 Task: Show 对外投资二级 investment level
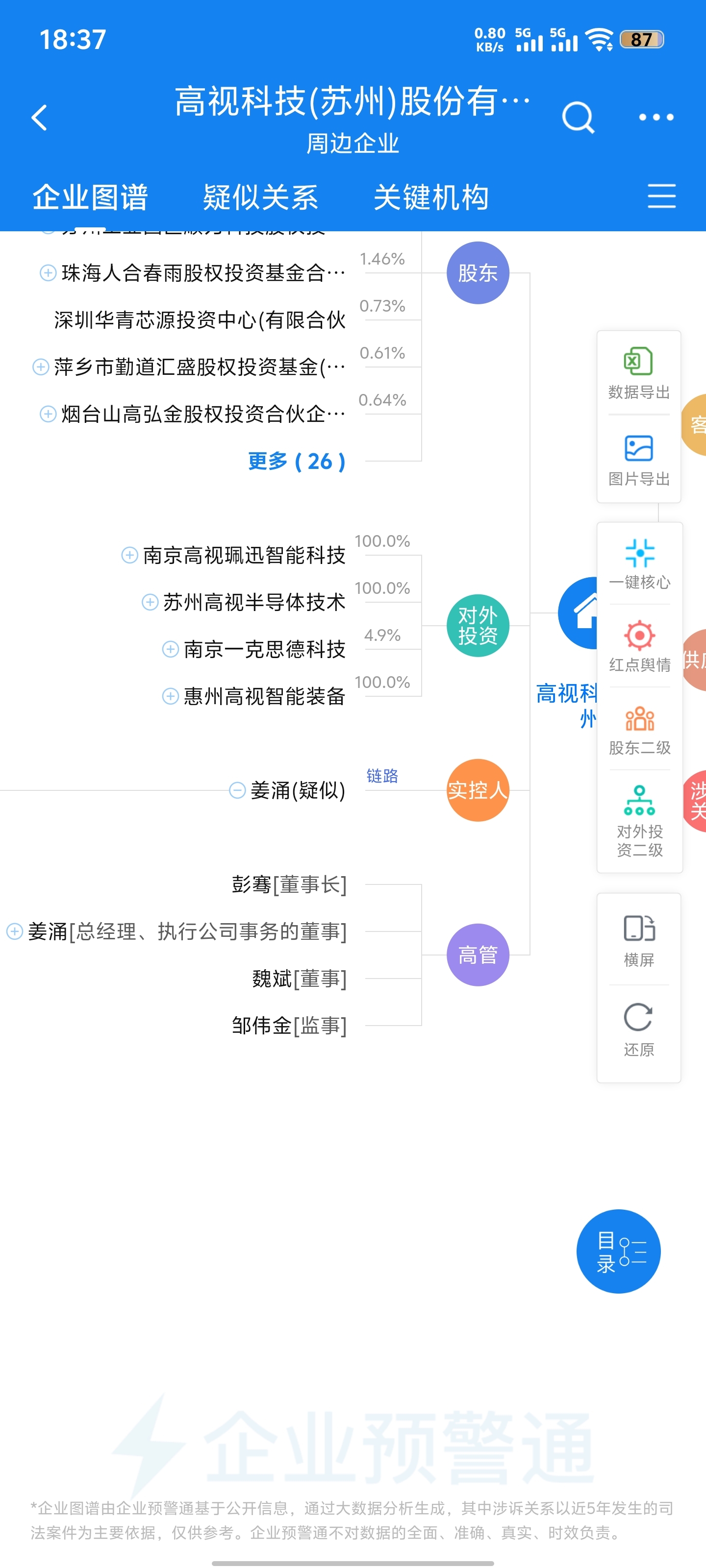pyautogui.click(x=640, y=821)
